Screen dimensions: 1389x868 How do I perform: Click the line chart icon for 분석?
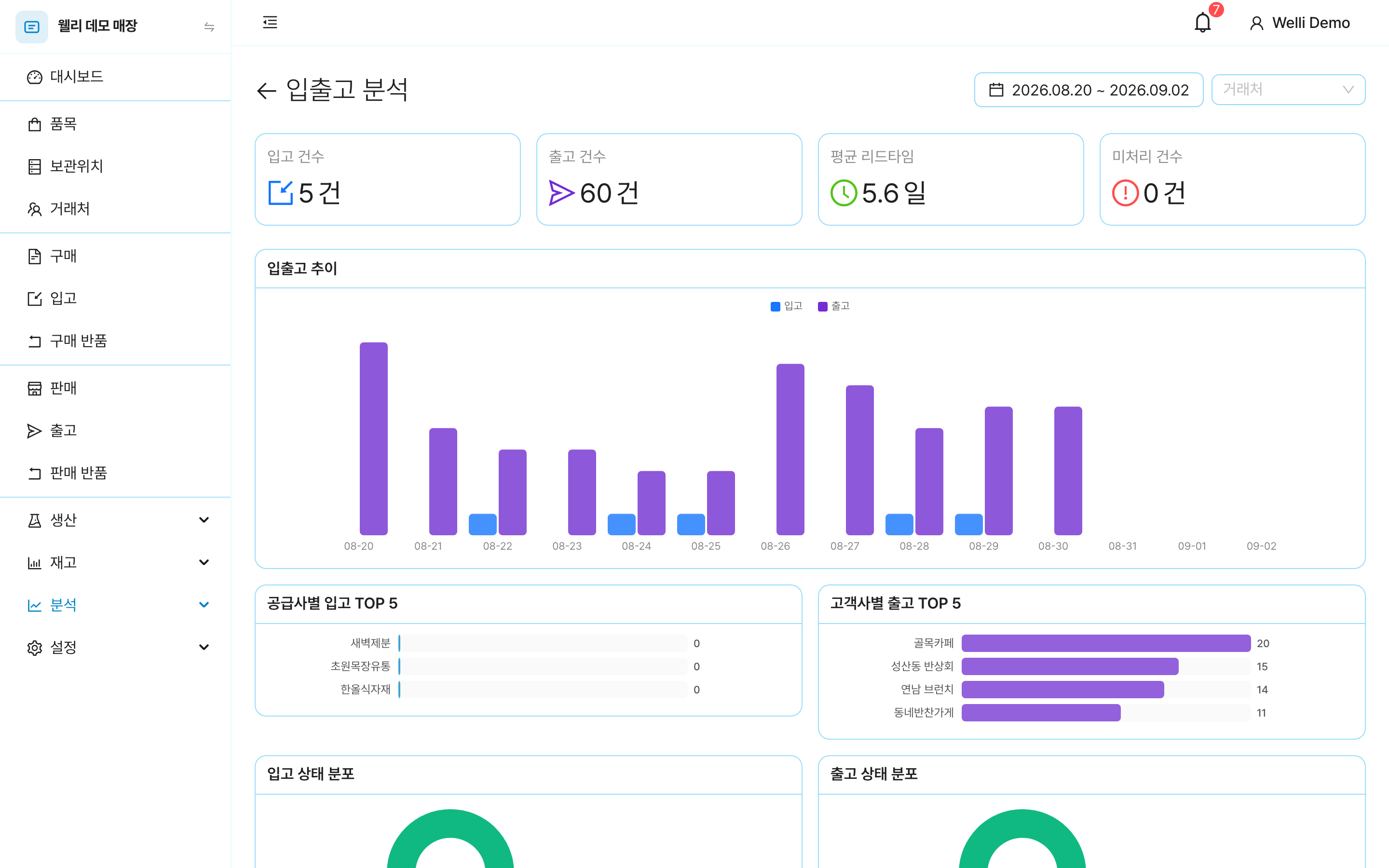pyautogui.click(x=34, y=605)
